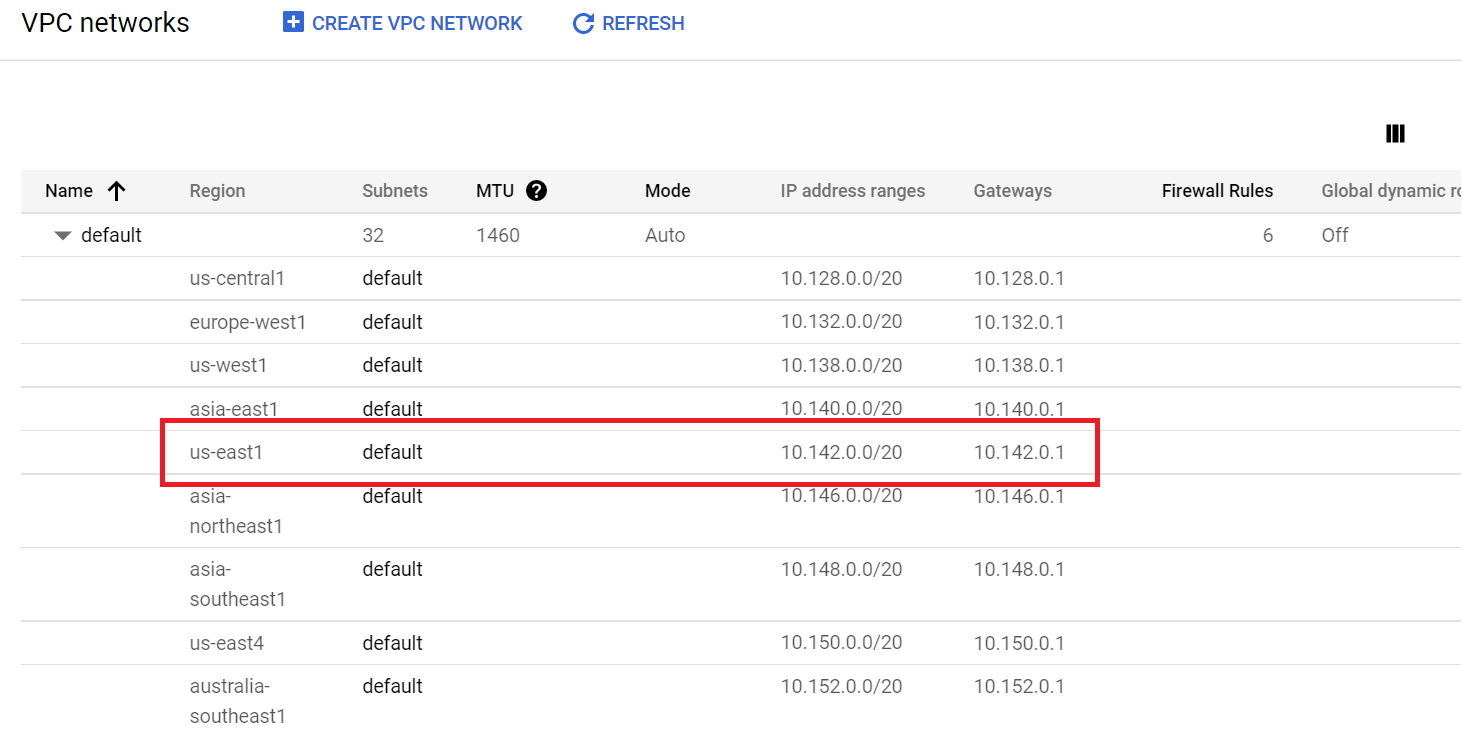1462x735 pixels.
Task: Click the CREATE VPC NETWORK button
Action: (417, 23)
